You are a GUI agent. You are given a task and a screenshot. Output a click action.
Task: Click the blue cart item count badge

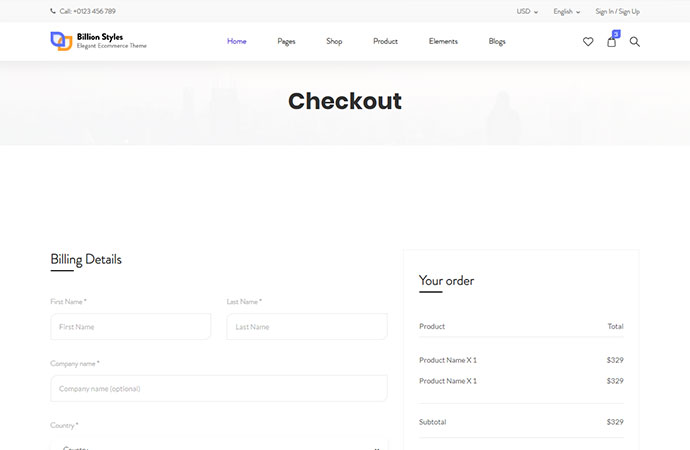616,34
